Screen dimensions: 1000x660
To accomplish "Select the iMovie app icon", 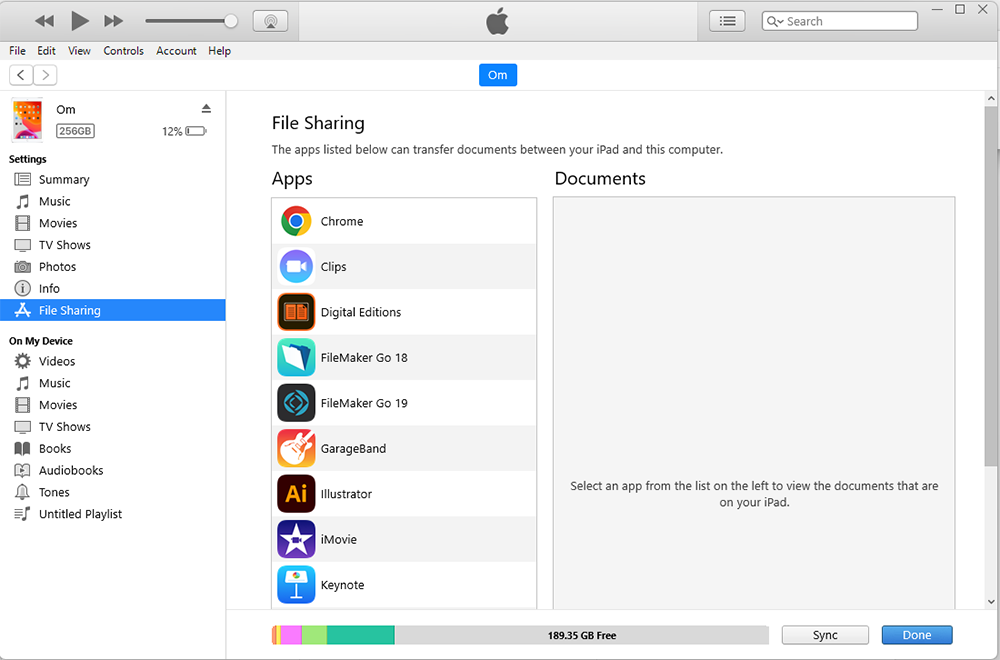I will [x=296, y=539].
